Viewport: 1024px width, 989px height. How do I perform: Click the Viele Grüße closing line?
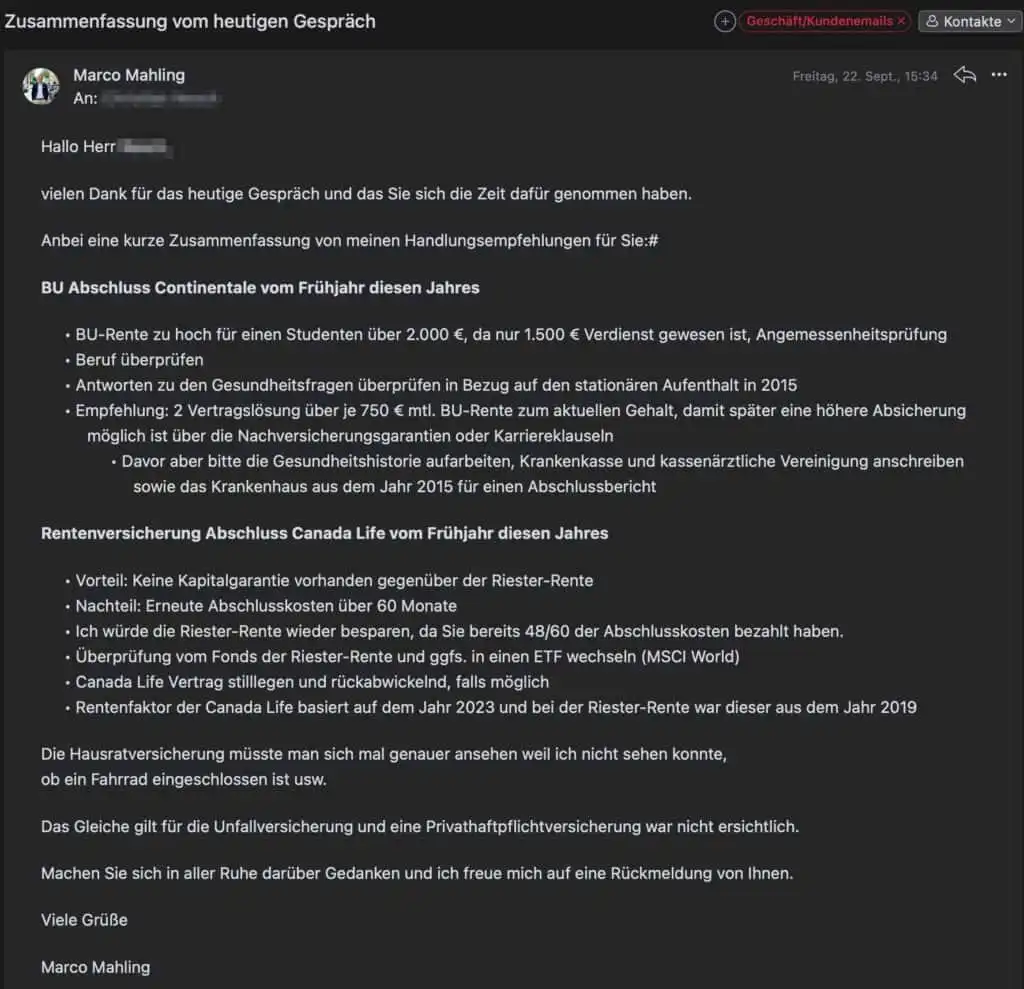(x=84, y=920)
